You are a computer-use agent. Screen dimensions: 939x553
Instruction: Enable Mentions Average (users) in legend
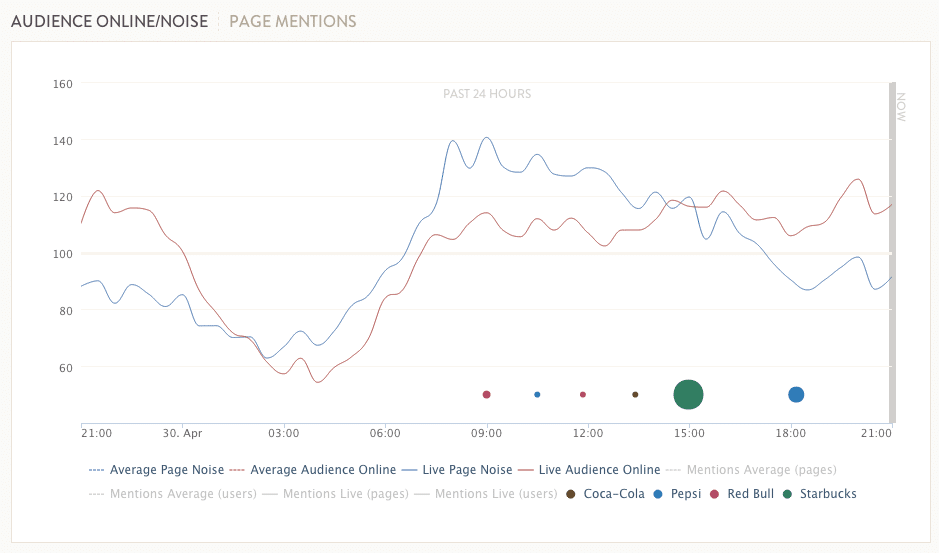(x=182, y=493)
